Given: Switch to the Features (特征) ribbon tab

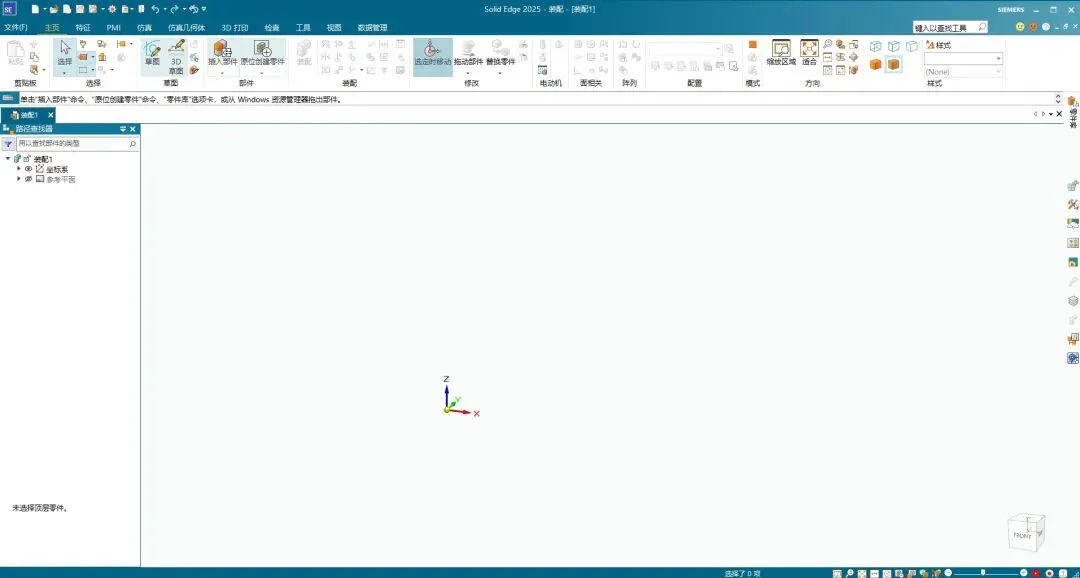Looking at the screenshot, I should [83, 28].
